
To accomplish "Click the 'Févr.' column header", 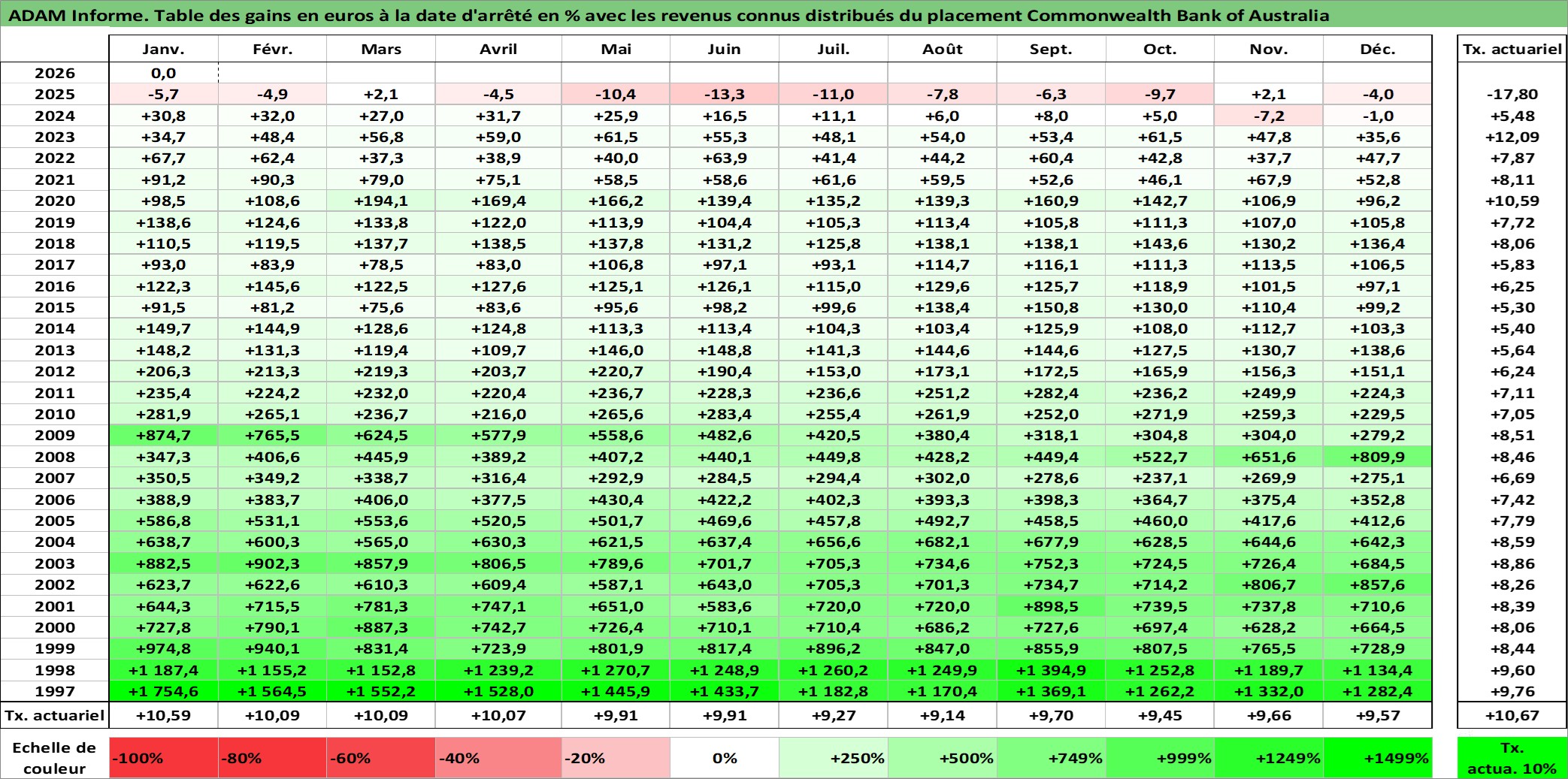I will tap(273, 49).
